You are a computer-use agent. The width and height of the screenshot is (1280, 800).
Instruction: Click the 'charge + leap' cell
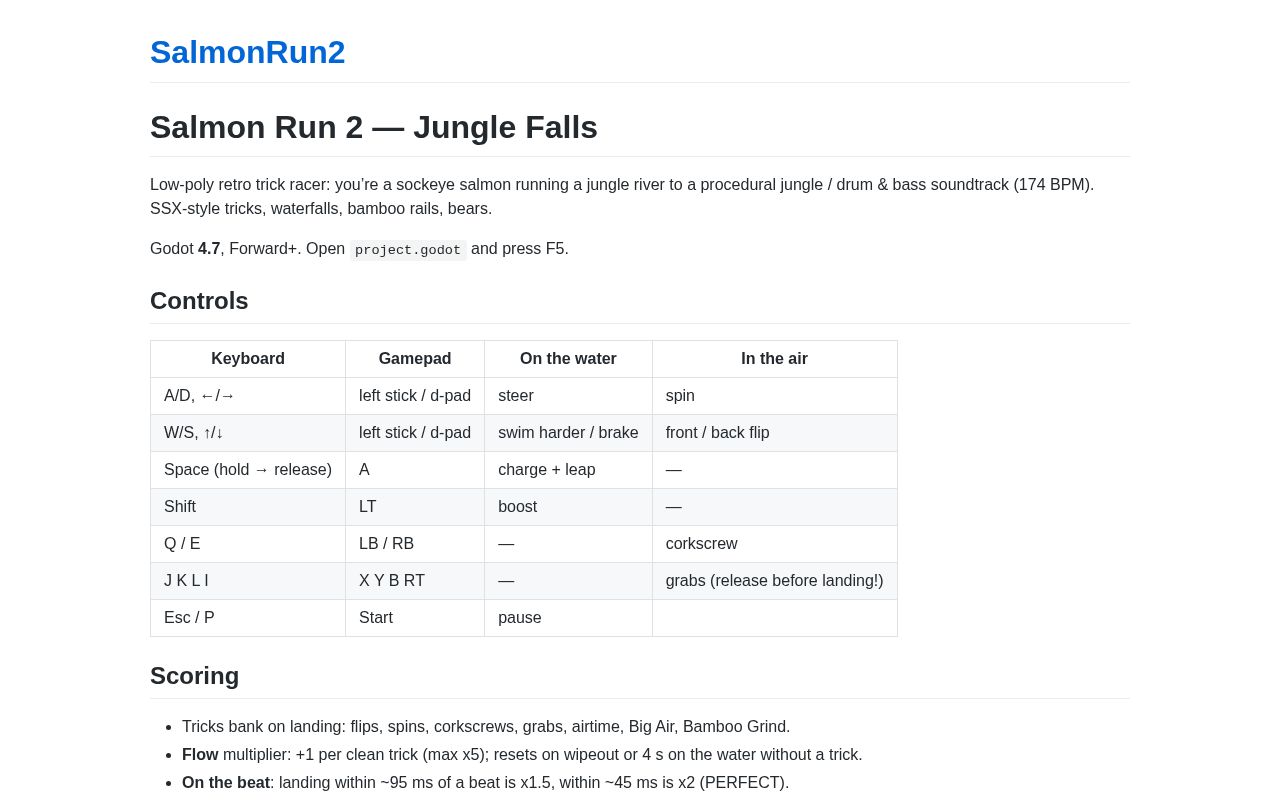click(568, 470)
